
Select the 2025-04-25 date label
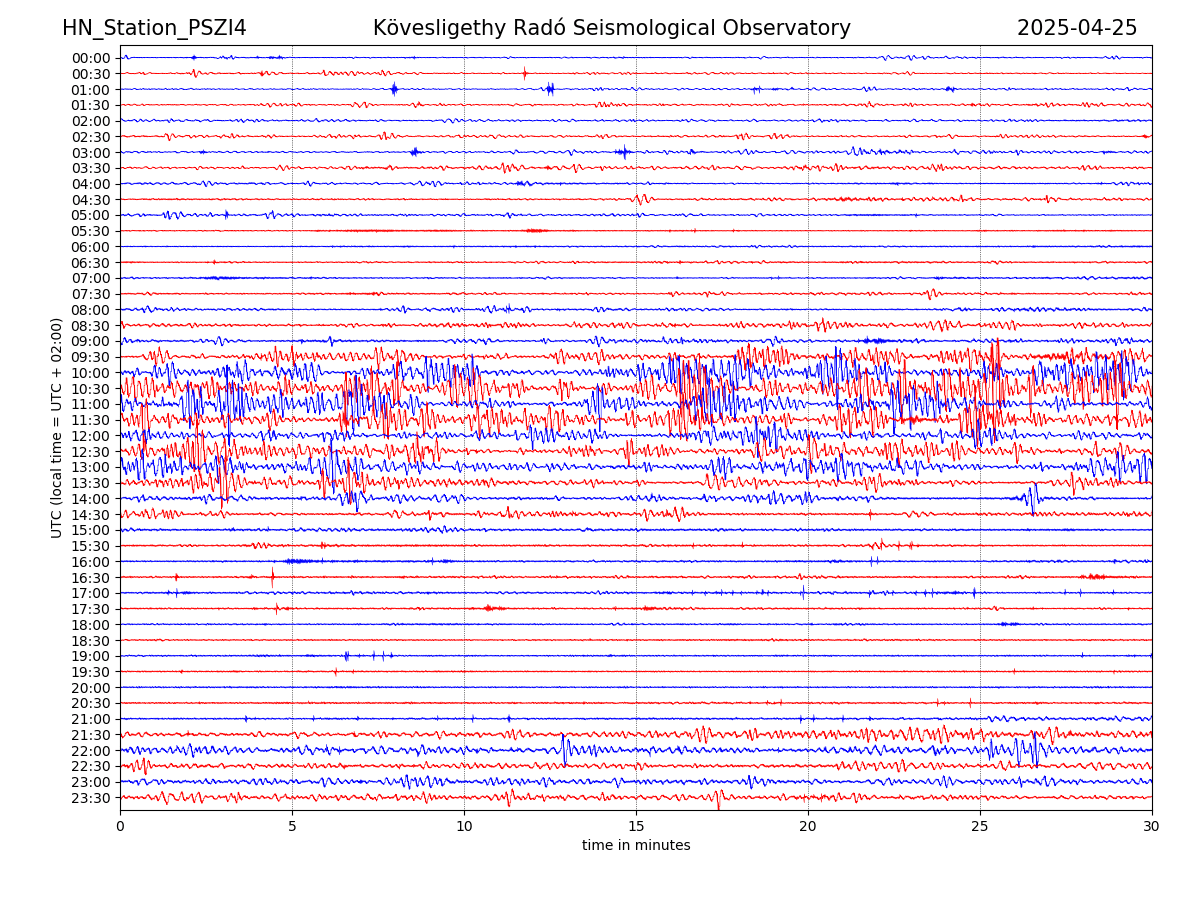coord(1076,28)
